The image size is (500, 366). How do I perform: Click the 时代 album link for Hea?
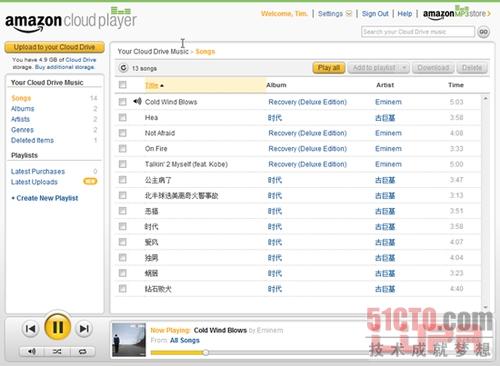coord(275,118)
